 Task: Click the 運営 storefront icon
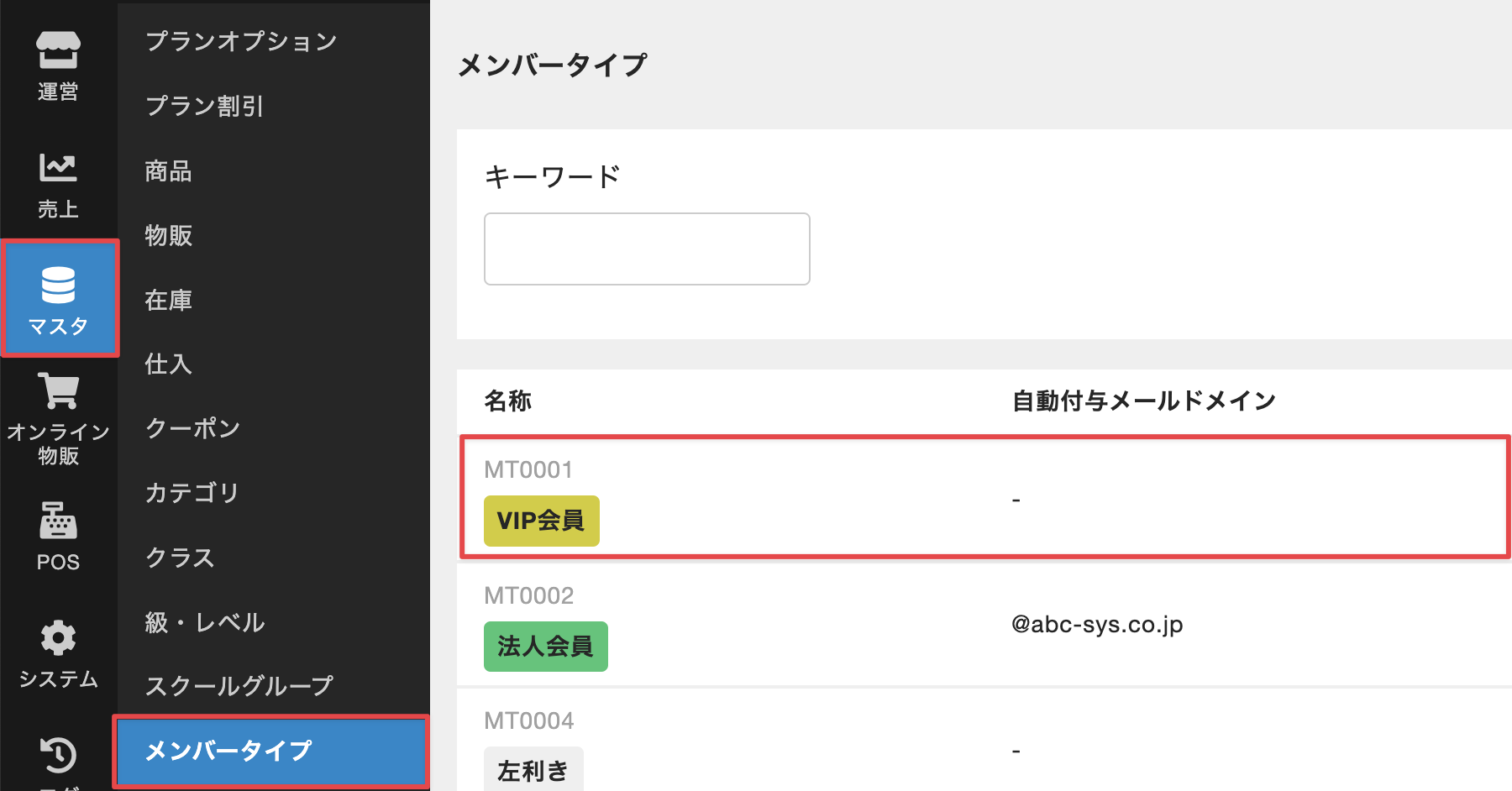(x=58, y=50)
